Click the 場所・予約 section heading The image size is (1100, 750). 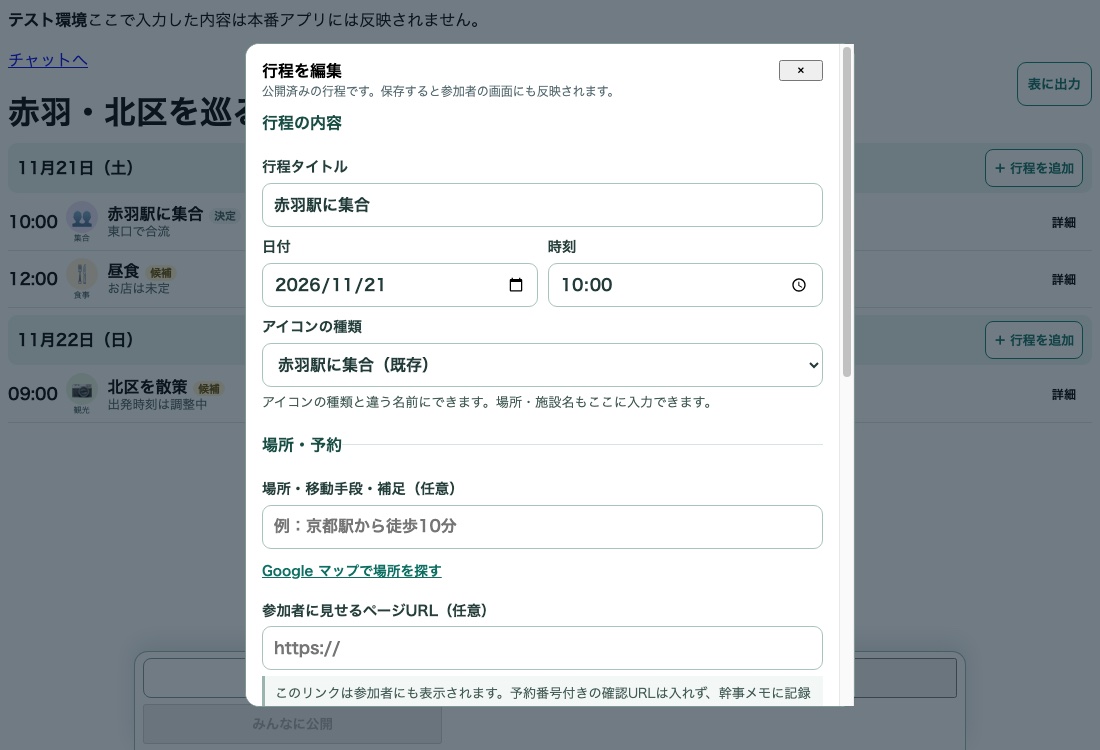(302, 445)
